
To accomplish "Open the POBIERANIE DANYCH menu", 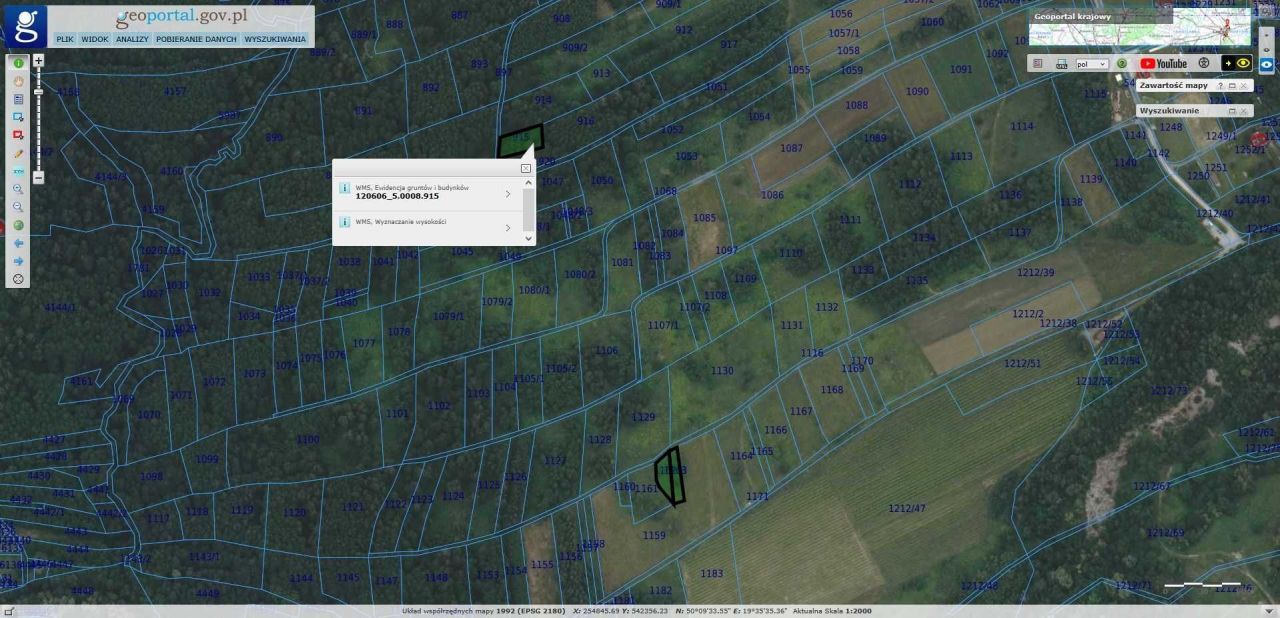I will 196,39.
